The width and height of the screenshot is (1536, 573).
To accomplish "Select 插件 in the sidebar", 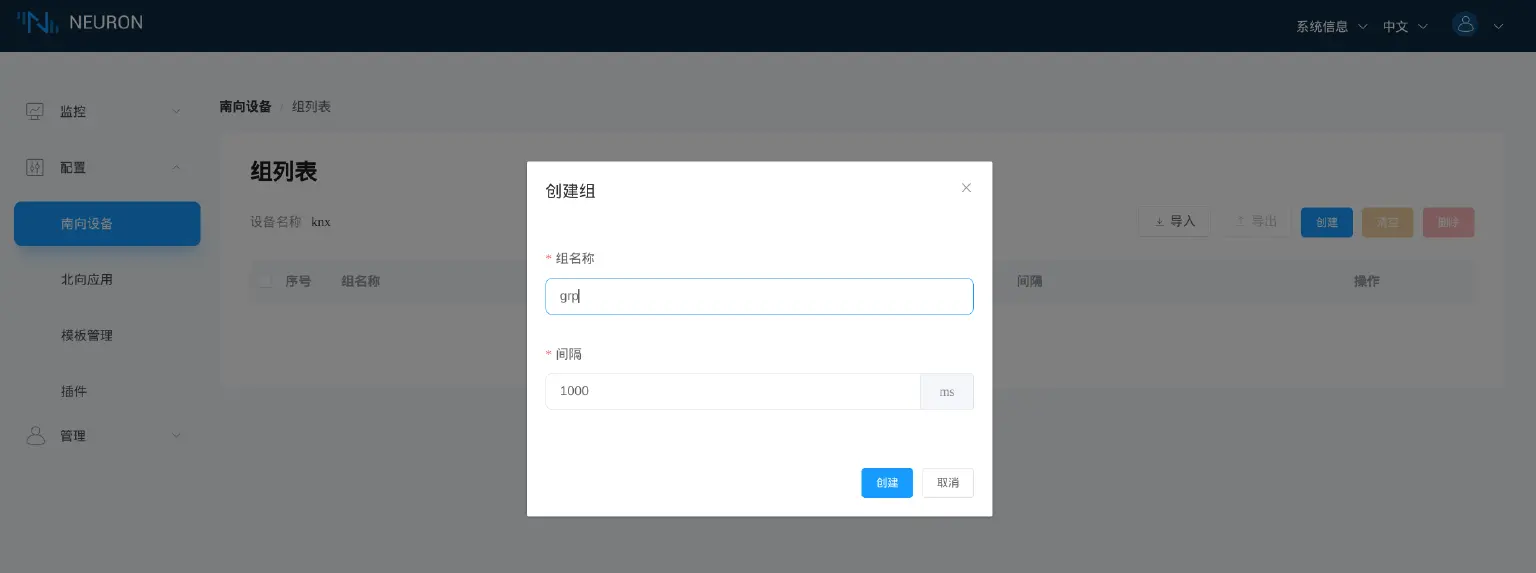I will click(x=74, y=392).
